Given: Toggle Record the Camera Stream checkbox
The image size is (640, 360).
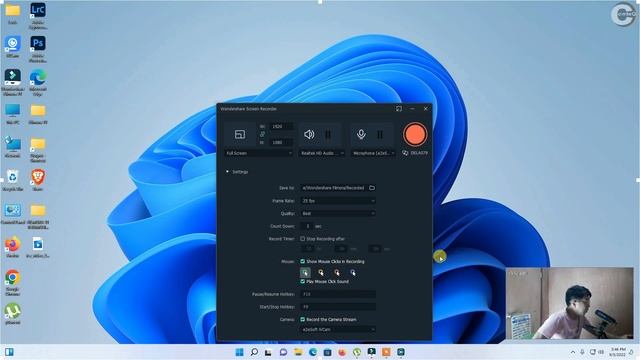Looking at the screenshot, I should click(x=302, y=319).
